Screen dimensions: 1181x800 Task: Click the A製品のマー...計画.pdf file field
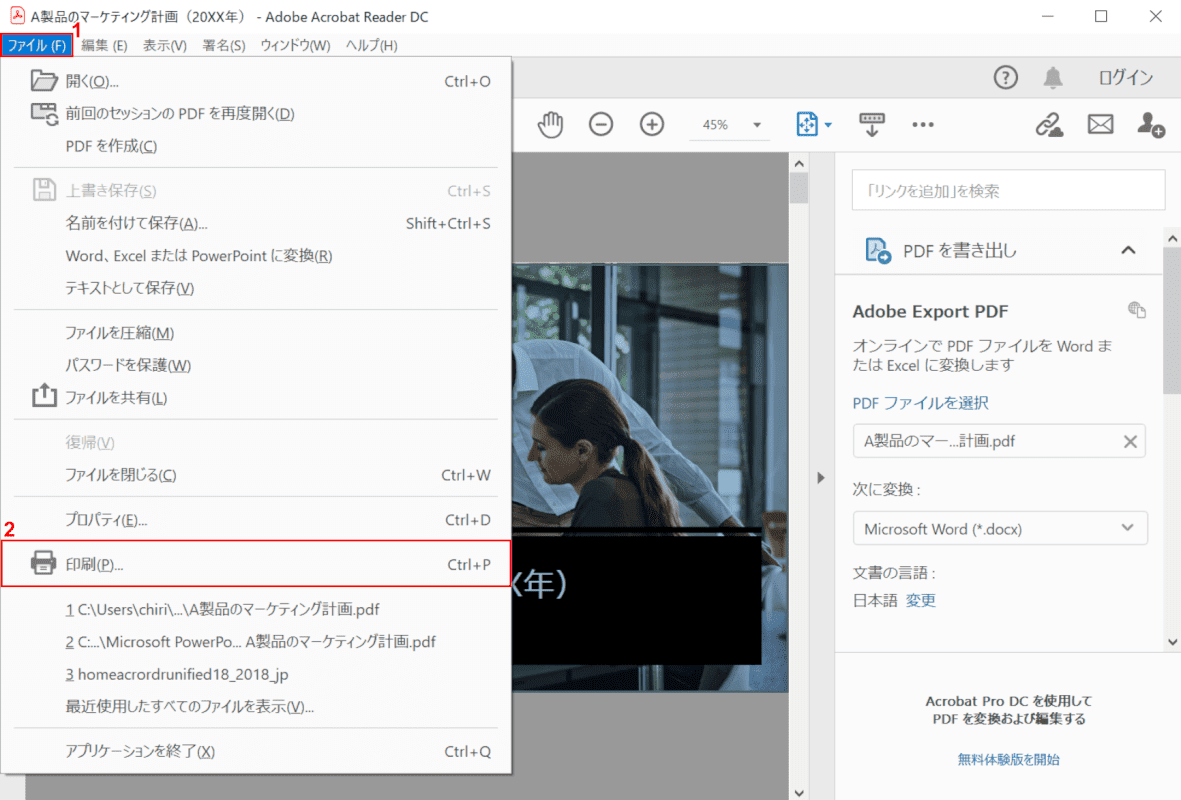click(x=999, y=441)
